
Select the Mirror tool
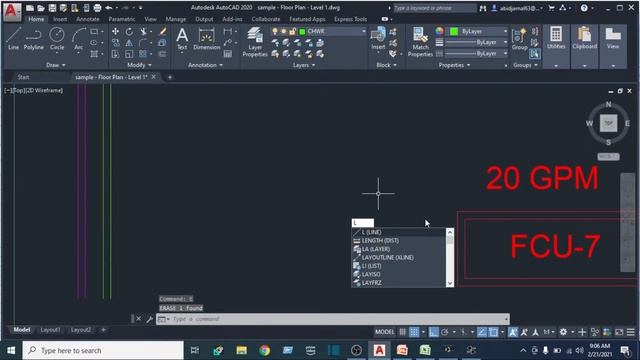[129, 42]
